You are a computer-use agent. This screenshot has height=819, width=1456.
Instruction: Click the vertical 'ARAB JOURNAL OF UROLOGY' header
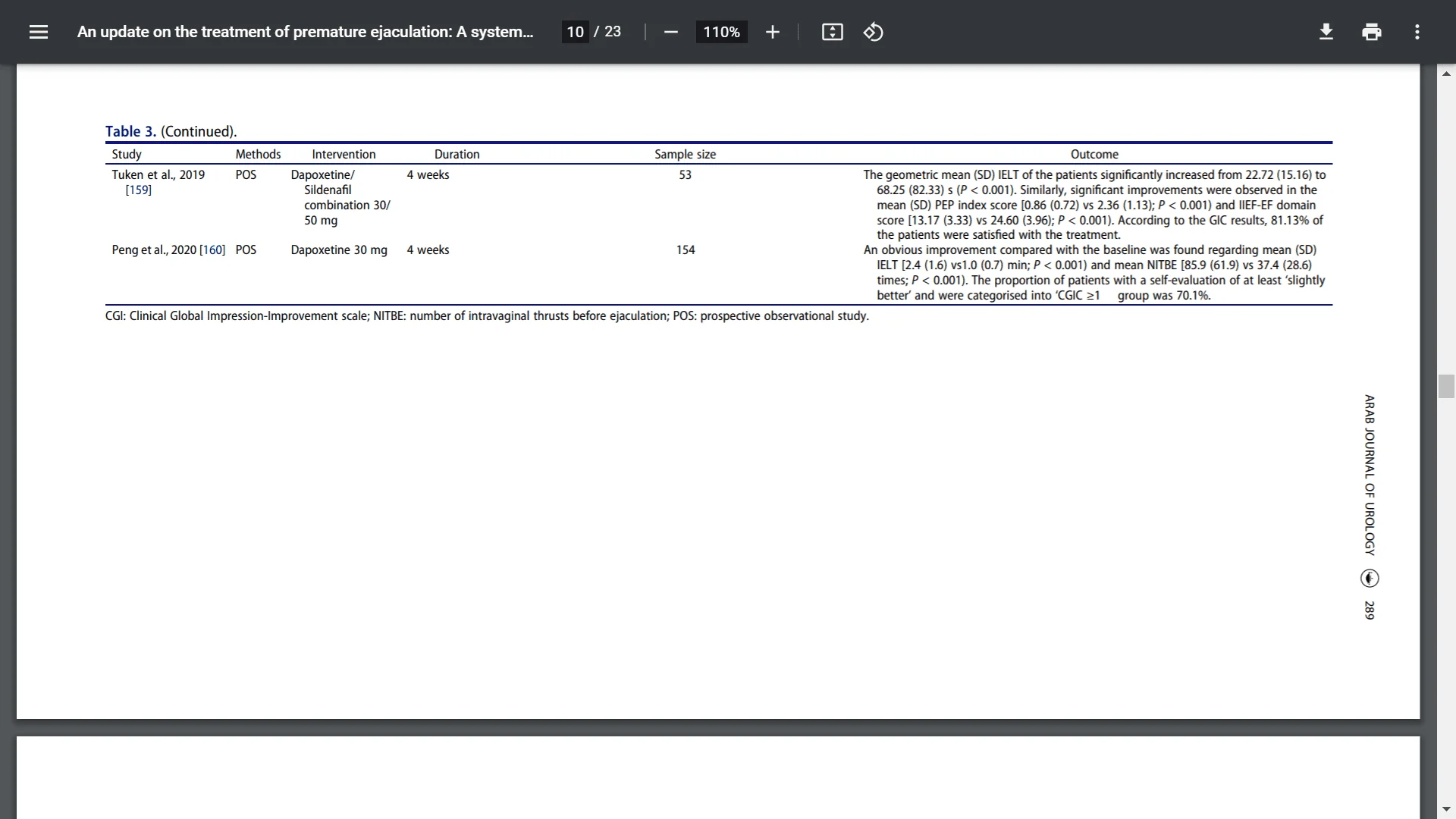(1370, 475)
